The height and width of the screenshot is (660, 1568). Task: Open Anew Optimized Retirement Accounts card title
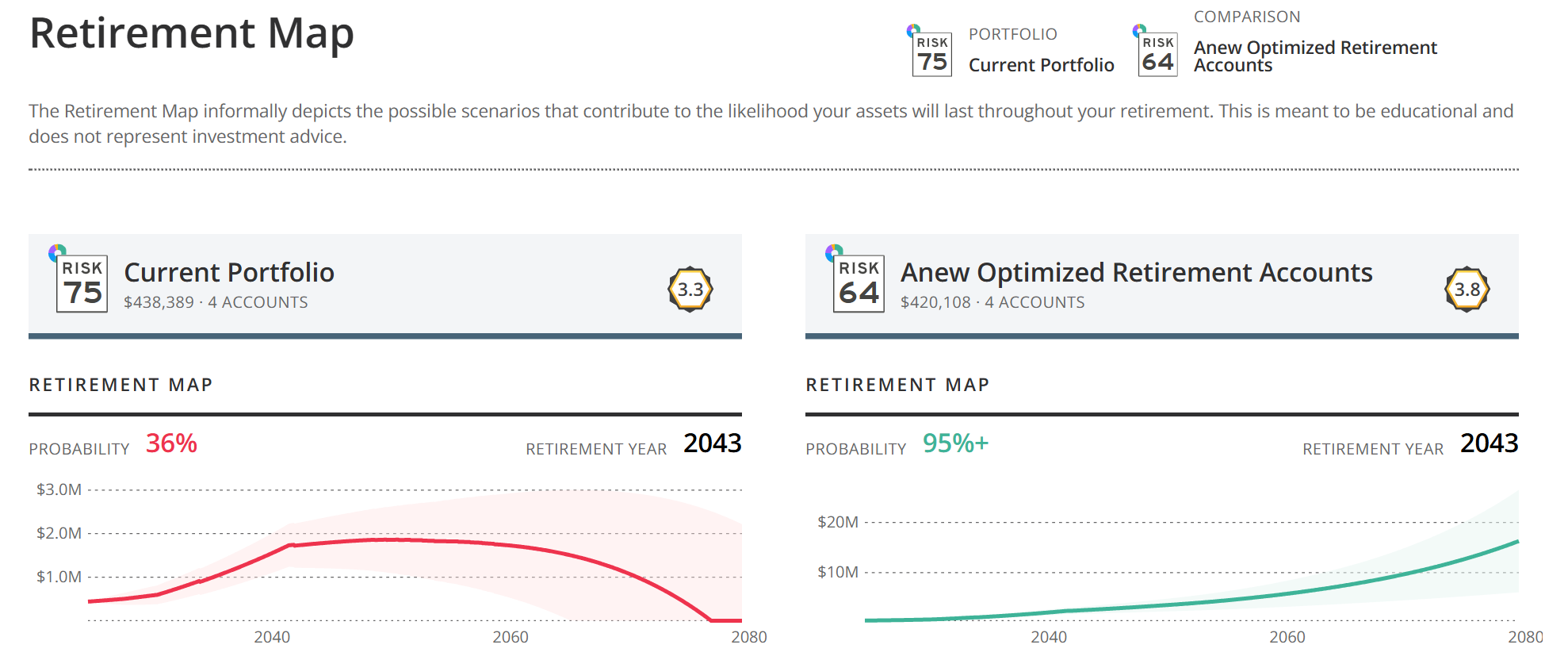[x=1136, y=273]
